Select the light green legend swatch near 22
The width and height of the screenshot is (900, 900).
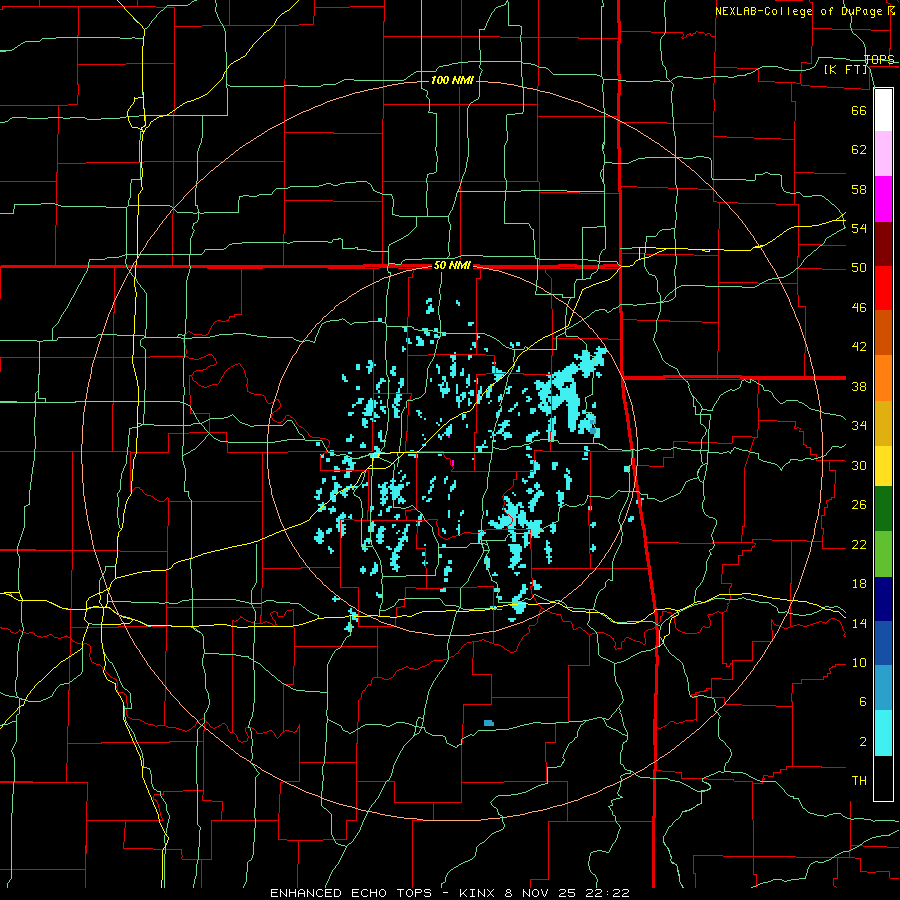(x=883, y=554)
